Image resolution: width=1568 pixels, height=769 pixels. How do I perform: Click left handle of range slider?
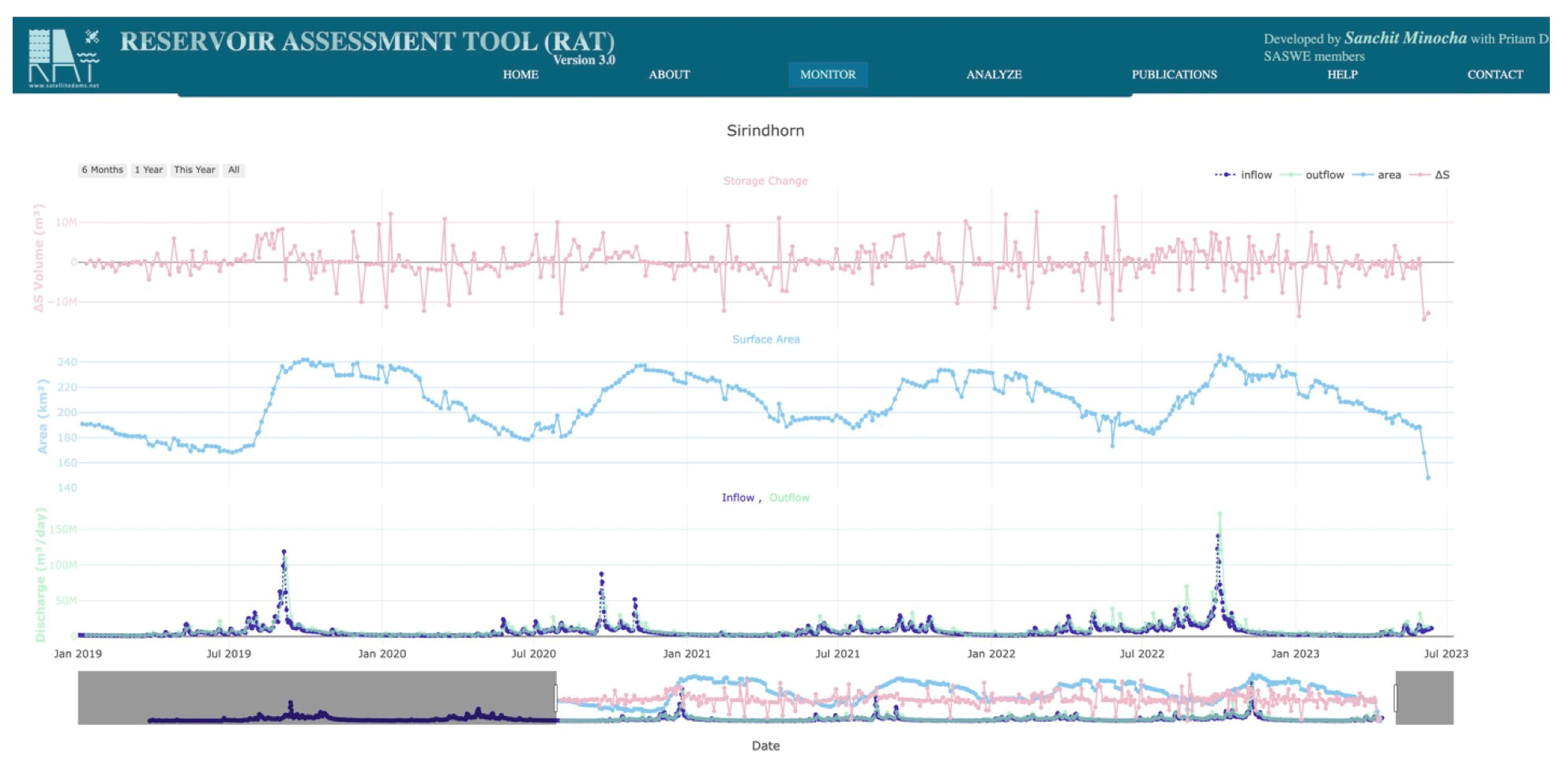point(557,698)
